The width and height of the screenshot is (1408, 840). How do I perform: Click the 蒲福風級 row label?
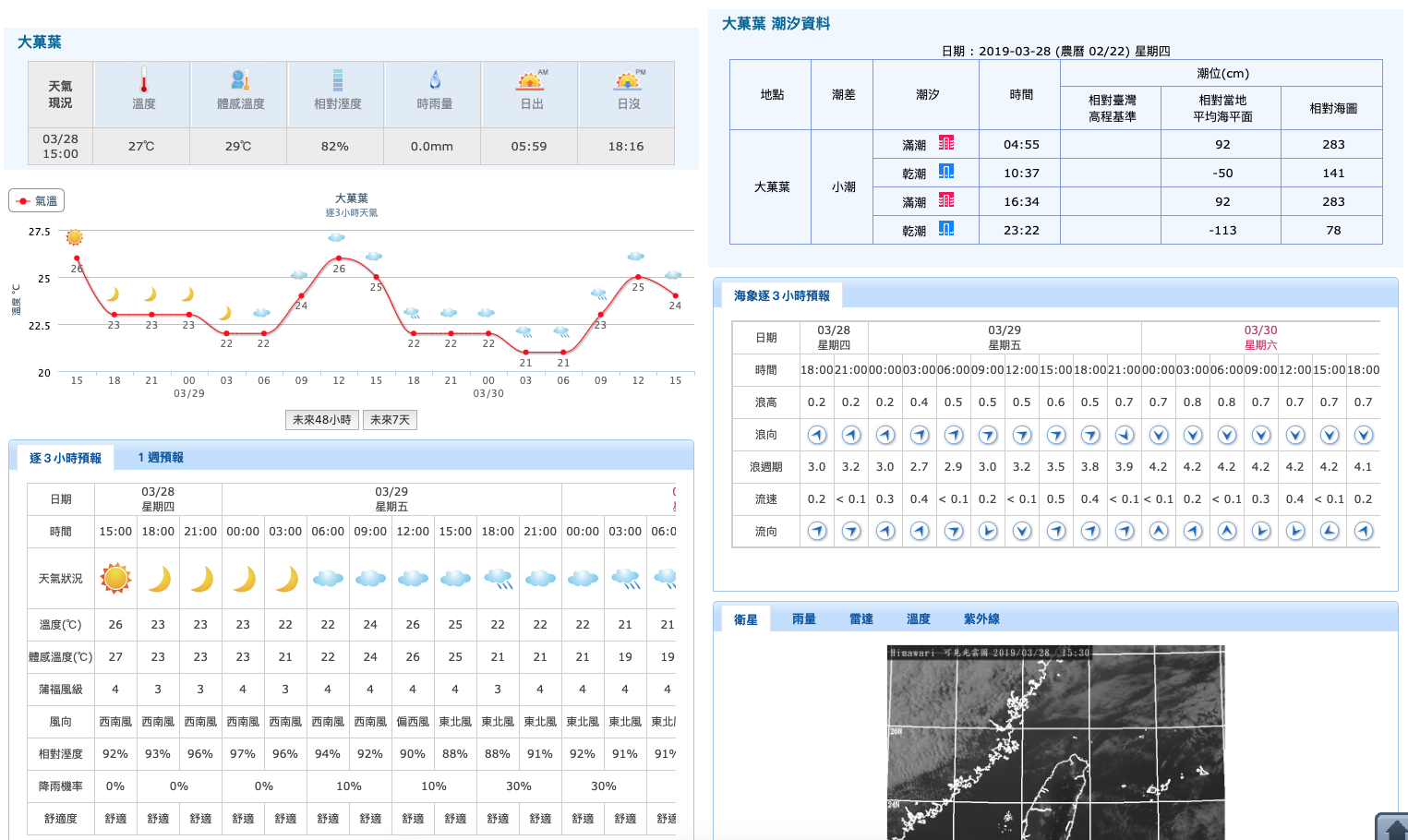[61, 690]
